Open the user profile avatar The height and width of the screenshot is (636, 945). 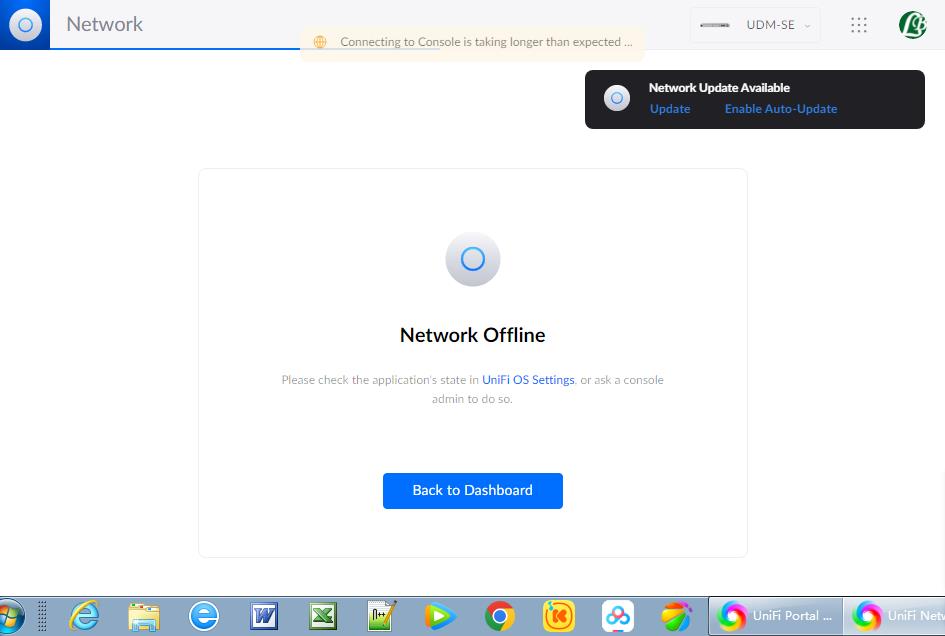click(912, 25)
